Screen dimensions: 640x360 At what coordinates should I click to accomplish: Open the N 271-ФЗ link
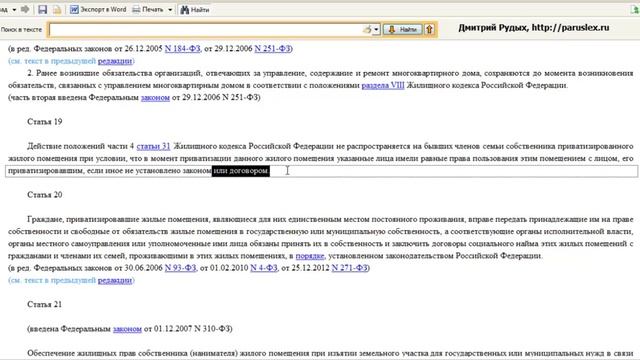tap(350, 268)
